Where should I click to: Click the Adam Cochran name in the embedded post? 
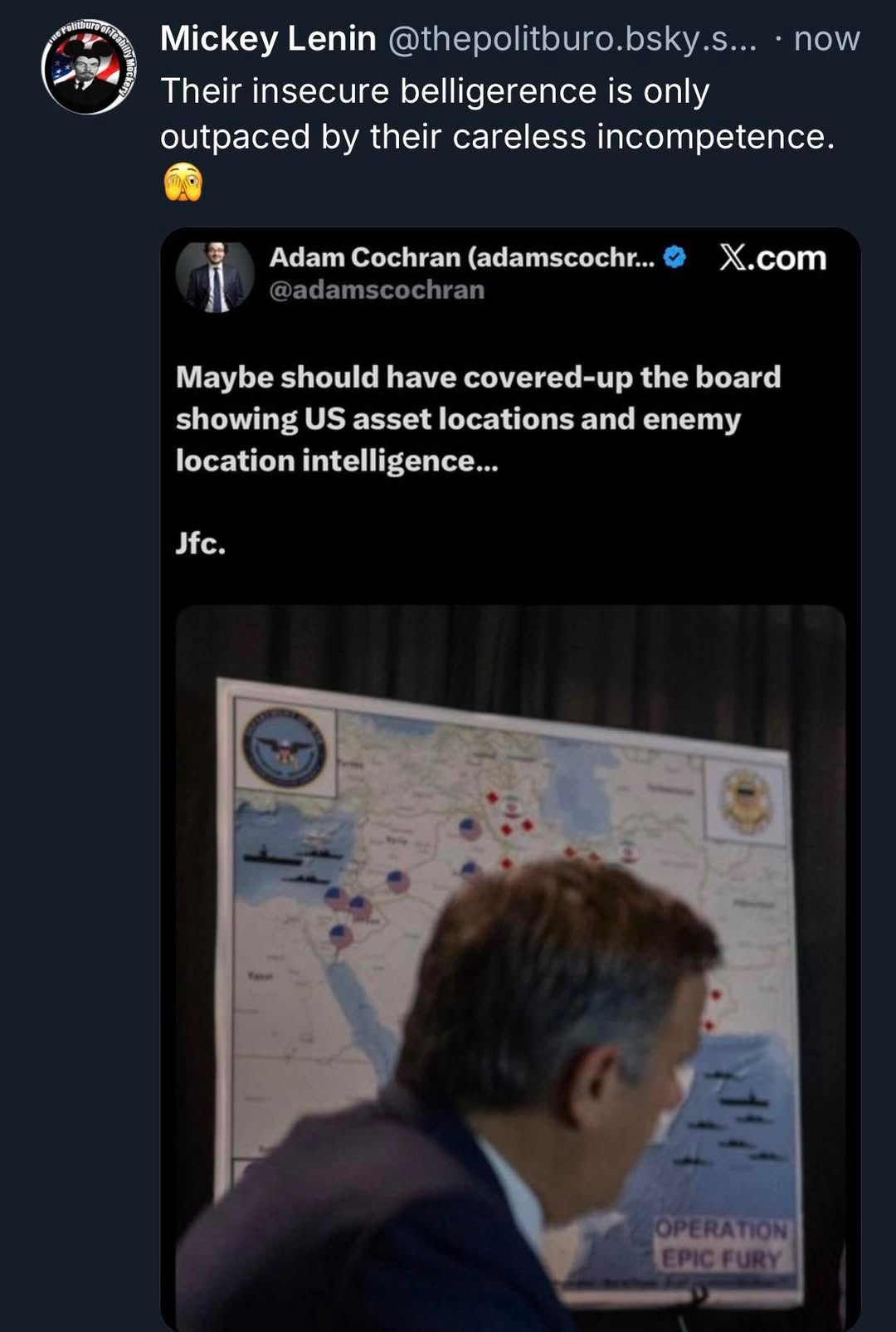461,257
